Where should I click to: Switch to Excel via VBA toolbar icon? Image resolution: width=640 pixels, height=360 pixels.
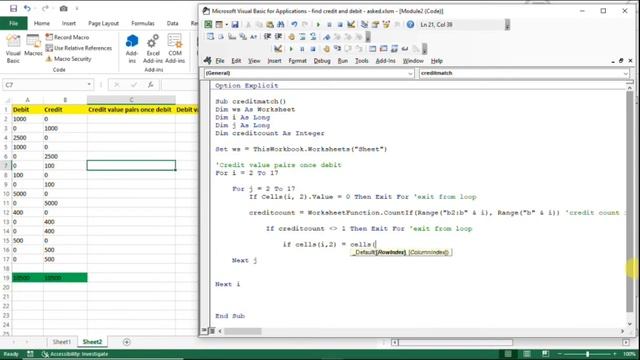[x=208, y=24]
